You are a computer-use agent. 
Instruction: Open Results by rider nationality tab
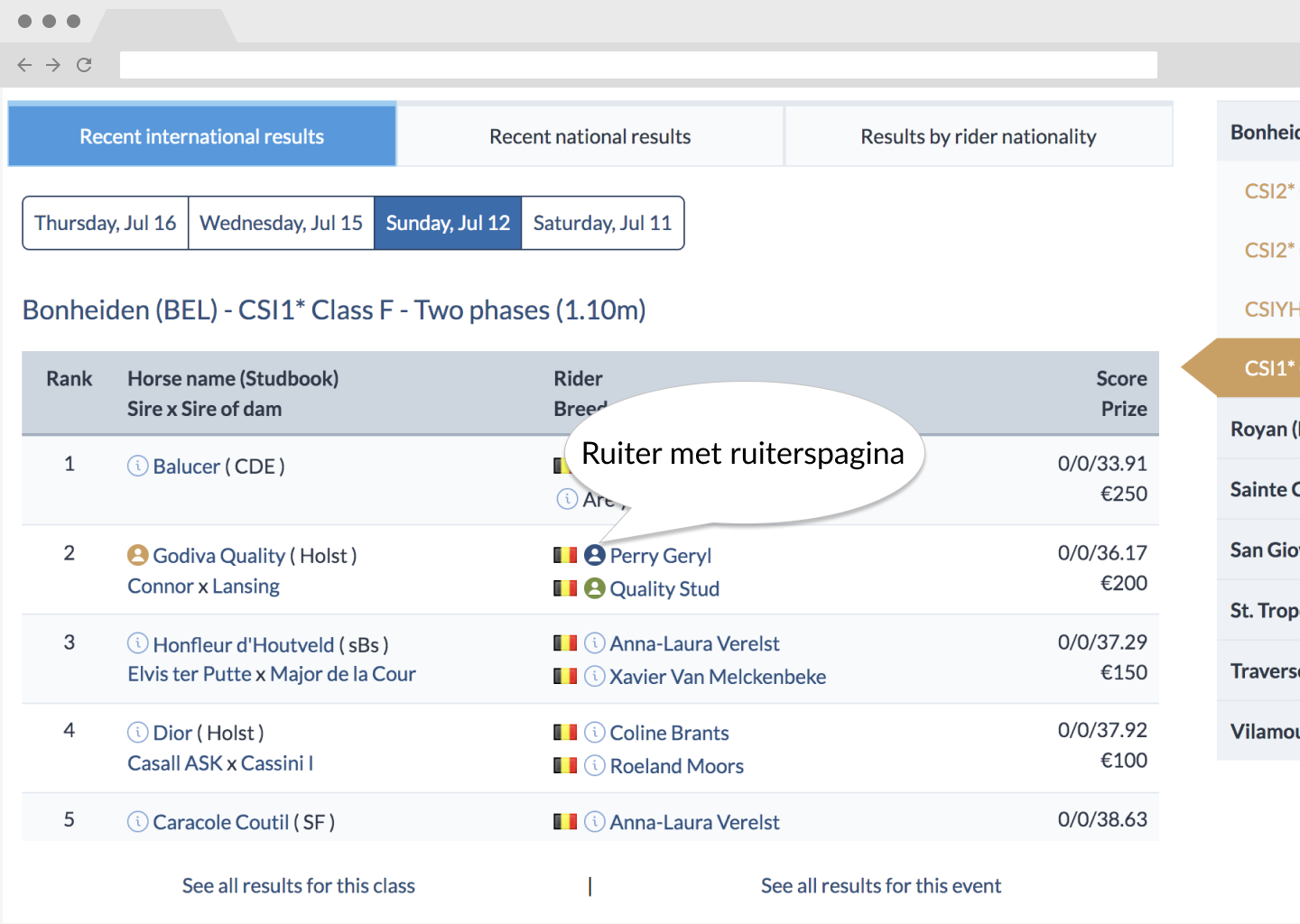(979, 136)
